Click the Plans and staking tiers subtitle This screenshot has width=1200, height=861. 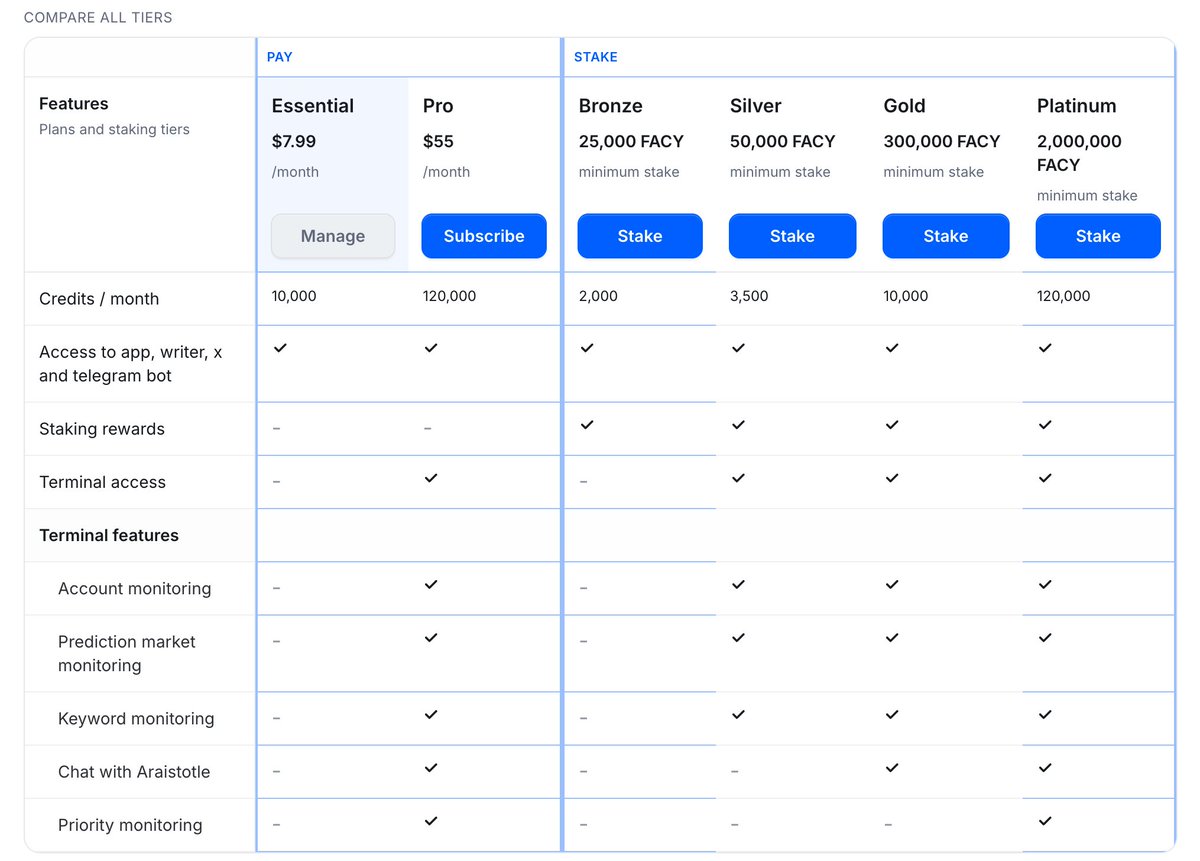pyautogui.click(x=114, y=129)
